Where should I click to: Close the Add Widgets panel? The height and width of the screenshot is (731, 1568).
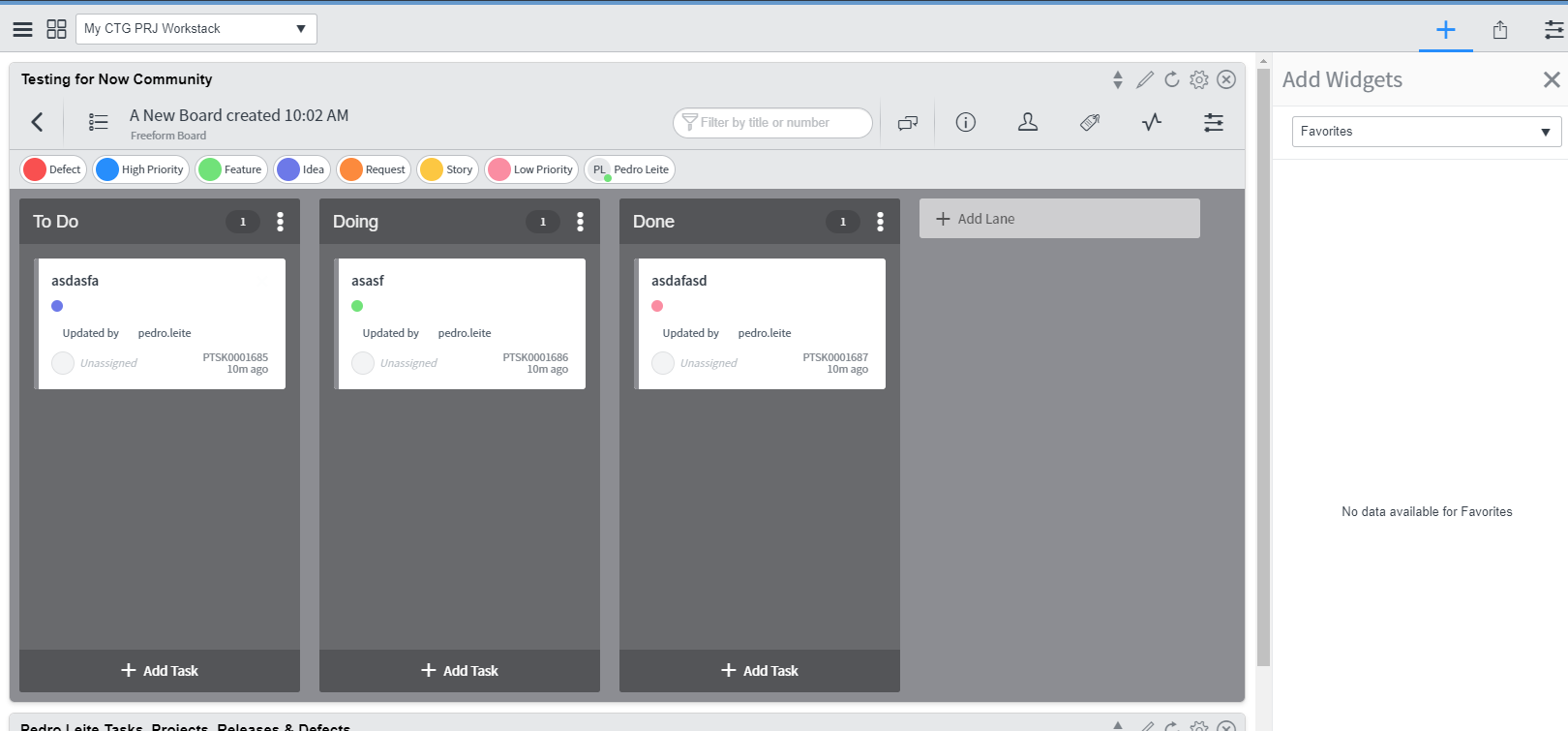(x=1552, y=79)
